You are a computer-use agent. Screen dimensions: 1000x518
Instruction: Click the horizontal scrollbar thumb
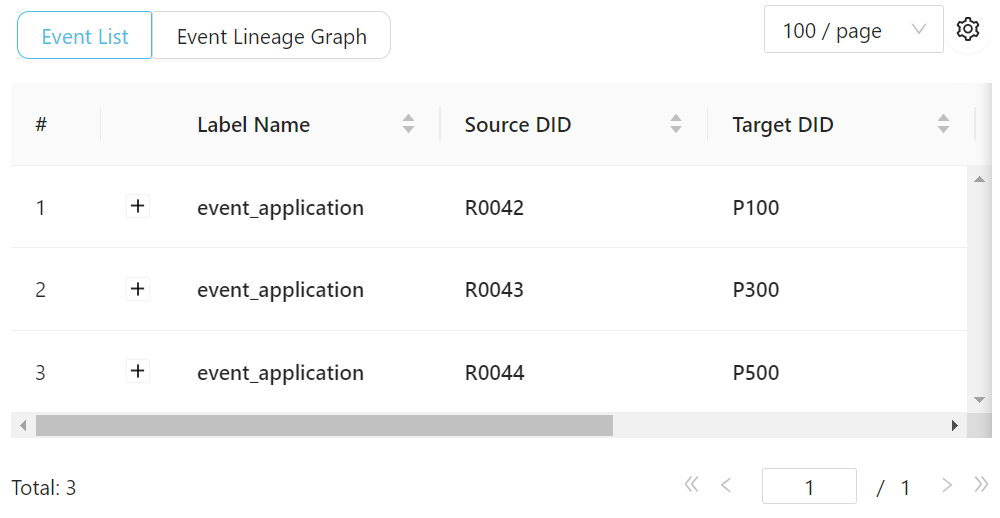point(324,426)
